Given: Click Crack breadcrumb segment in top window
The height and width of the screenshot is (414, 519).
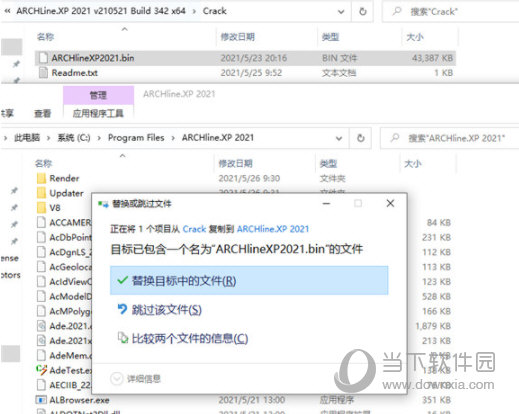Looking at the screenshot, I should [x=214, y=11].
